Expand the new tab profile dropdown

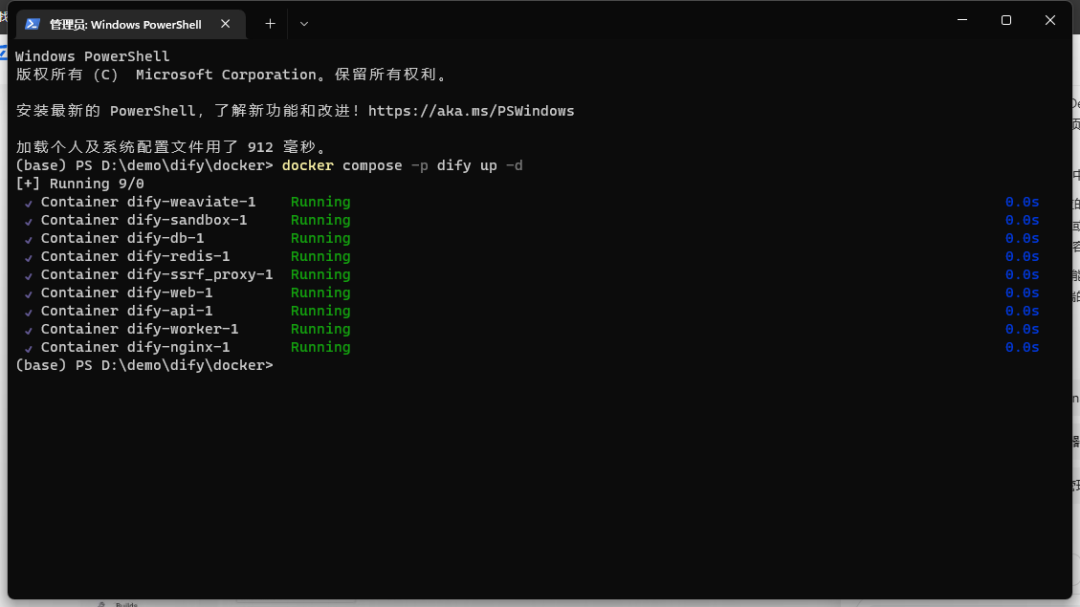[304, 24]
